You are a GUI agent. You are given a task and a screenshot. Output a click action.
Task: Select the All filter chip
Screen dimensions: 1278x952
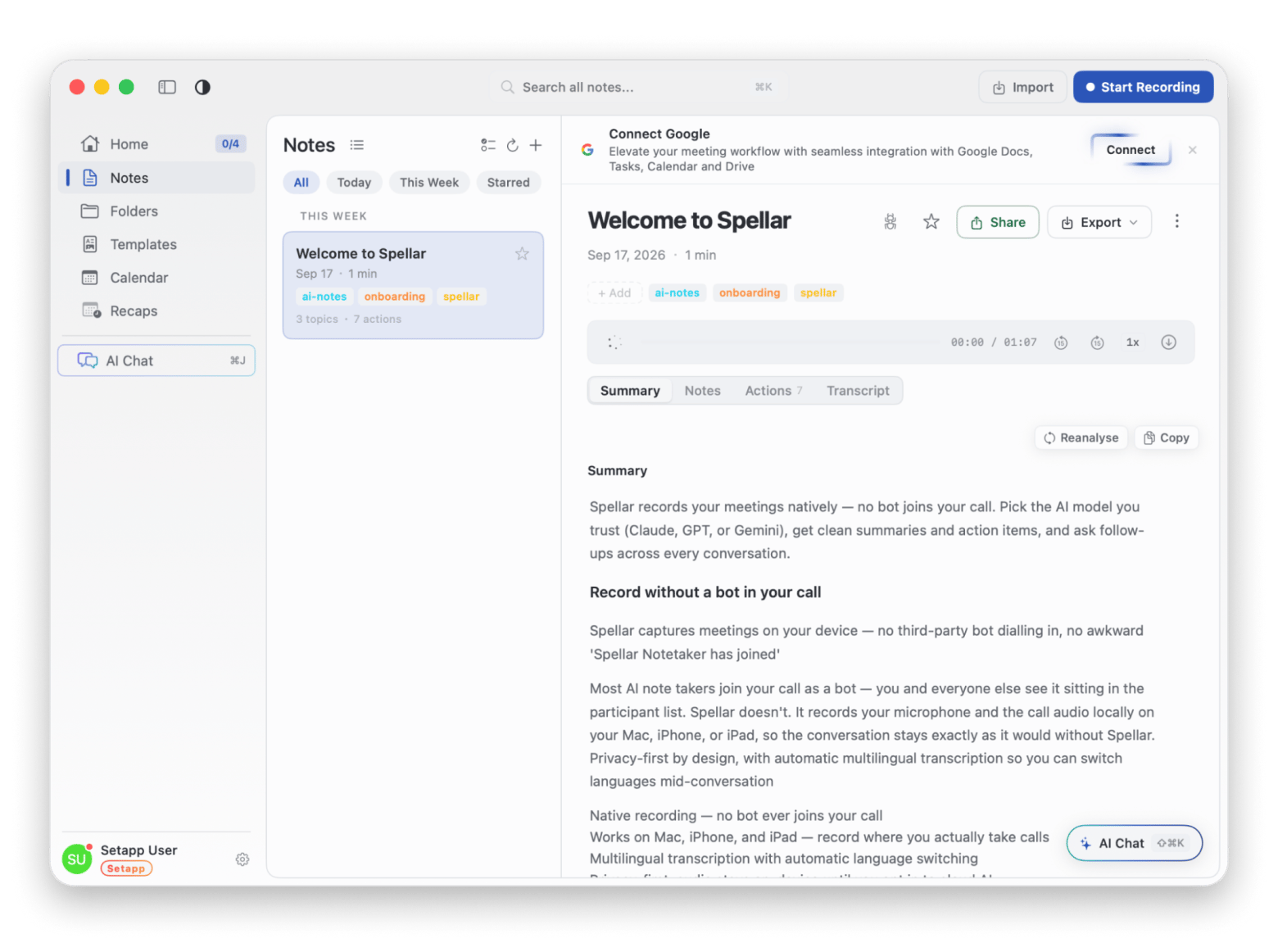click(301, 183)
